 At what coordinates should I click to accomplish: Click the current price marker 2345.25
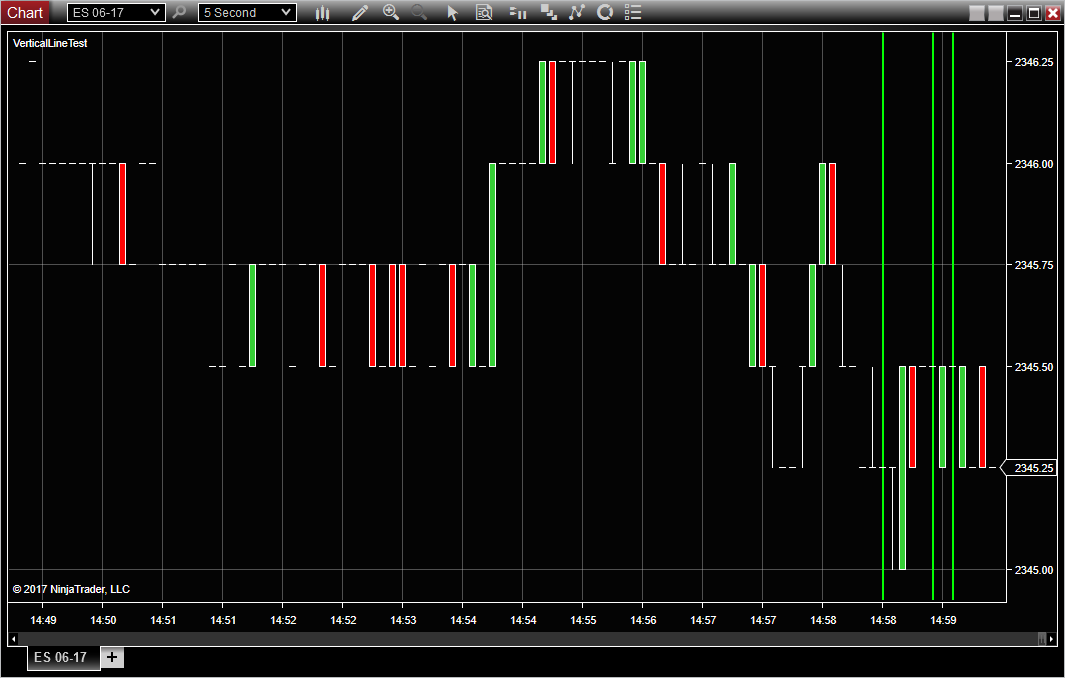point(1030,468)
